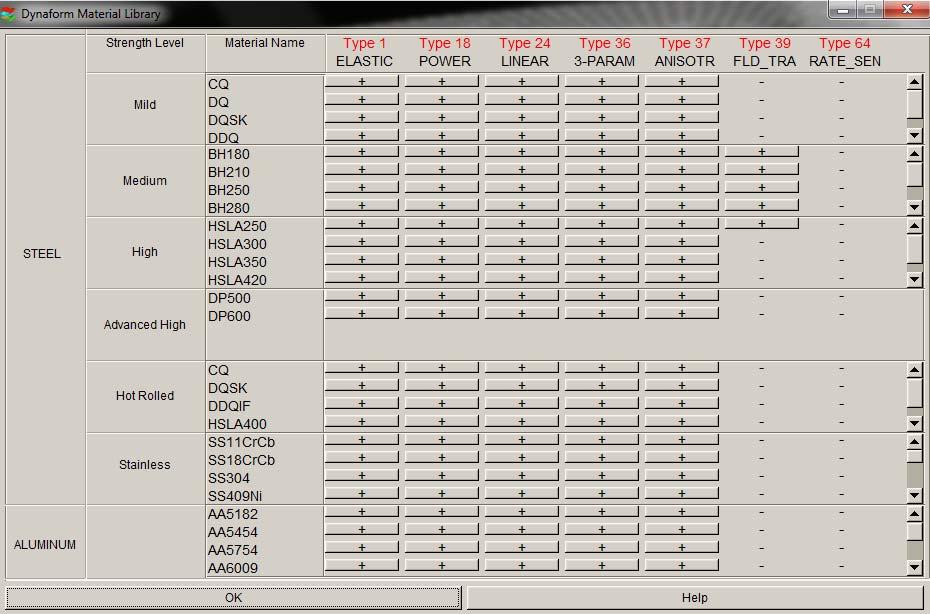Choose Type 36 3-PARAM for AA5754
930x614 pixels.
[x=602, y=547]
